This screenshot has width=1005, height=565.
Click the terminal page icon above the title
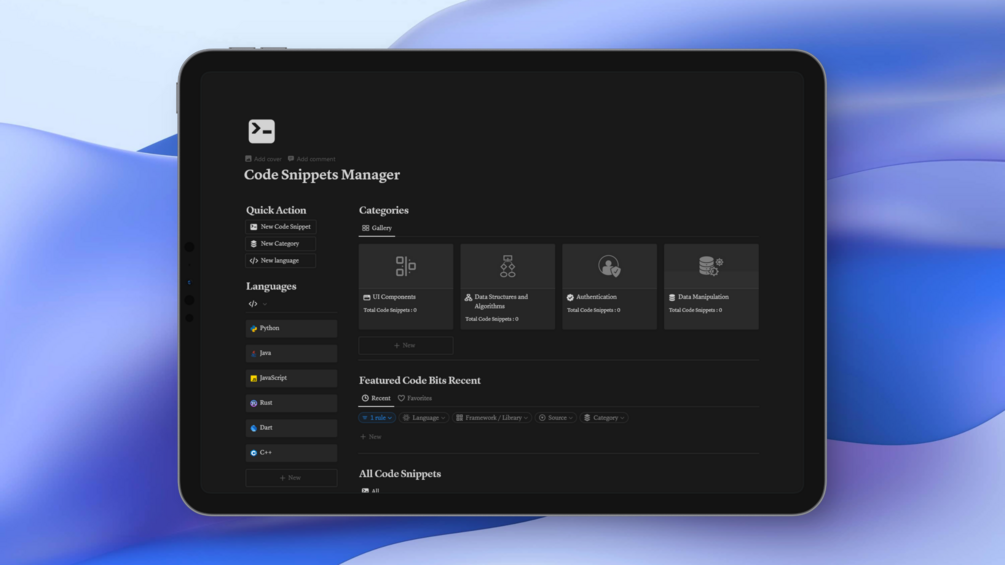(262, 131)
